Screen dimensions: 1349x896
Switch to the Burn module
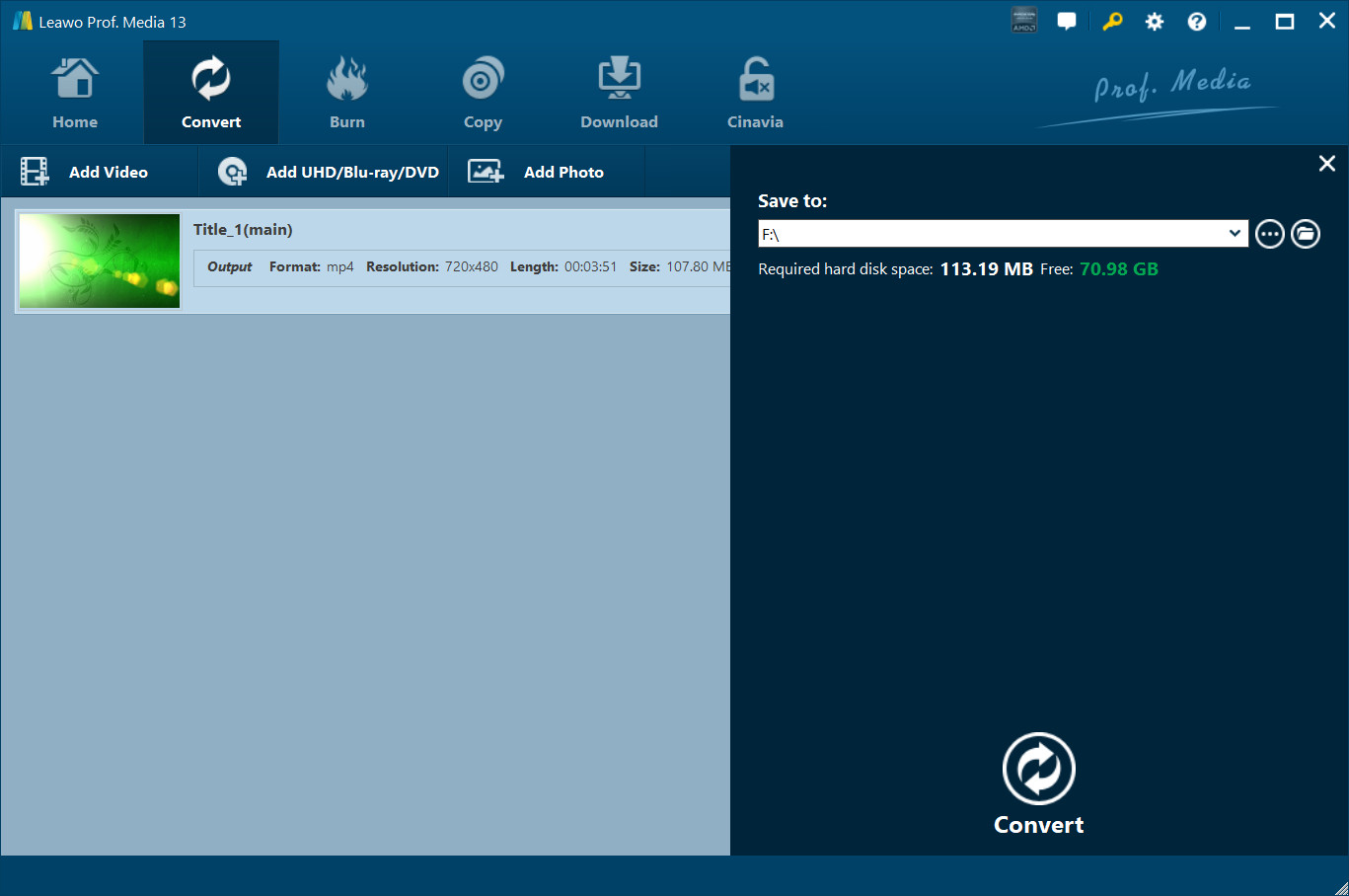346,94
